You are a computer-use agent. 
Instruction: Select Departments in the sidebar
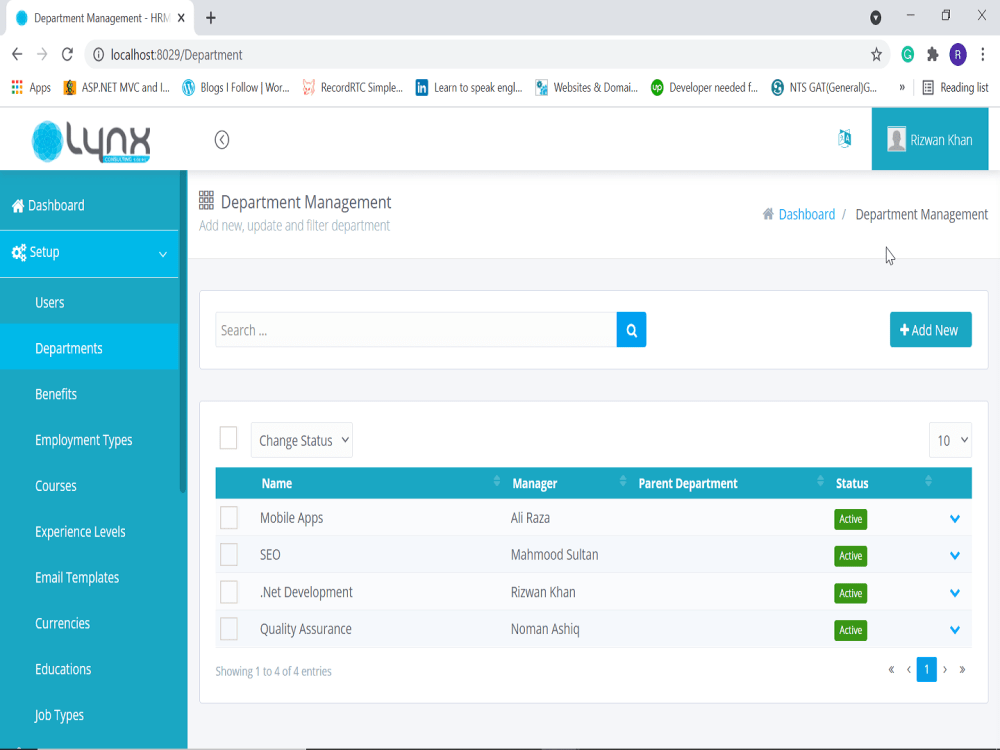pyautogui.click(x=89, y=348)
